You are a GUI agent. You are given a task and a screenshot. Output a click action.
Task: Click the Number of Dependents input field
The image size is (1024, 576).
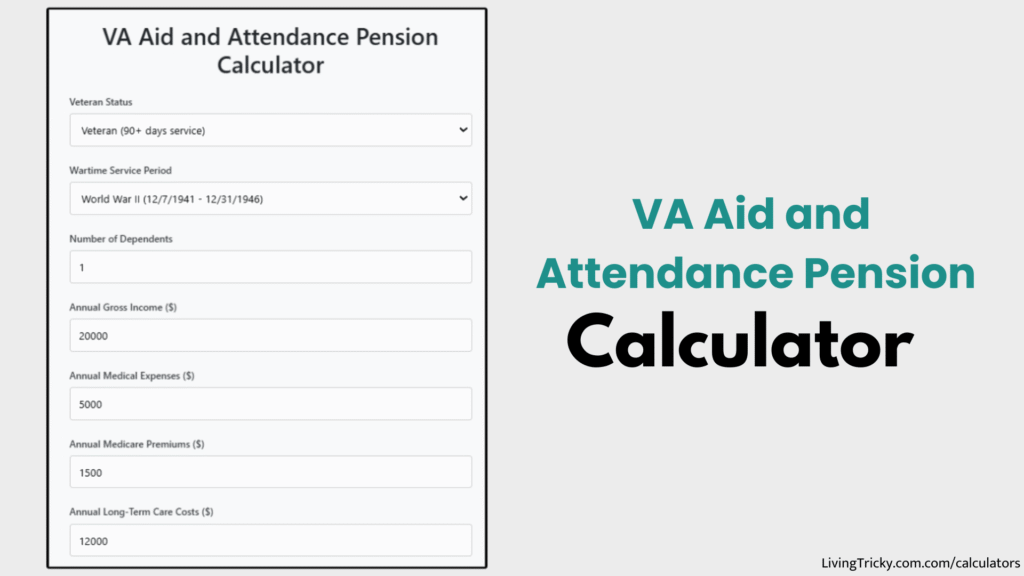point(270,266)
